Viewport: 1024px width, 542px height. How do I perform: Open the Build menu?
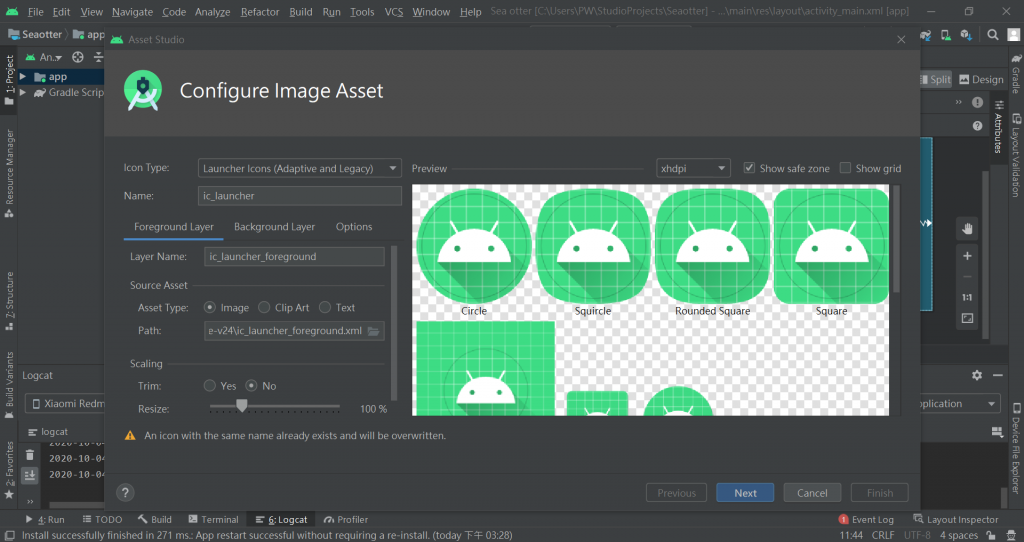[300, 12]
